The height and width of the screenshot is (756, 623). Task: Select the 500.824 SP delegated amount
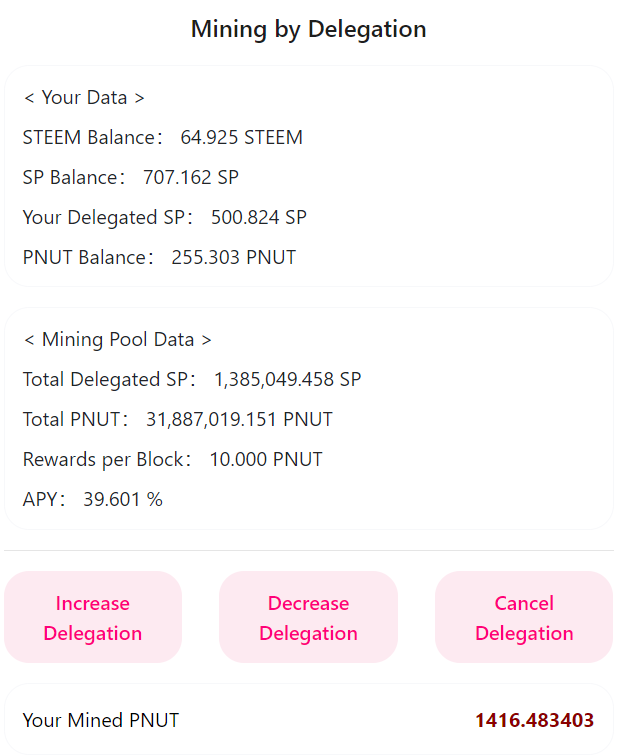coord(259,218)
